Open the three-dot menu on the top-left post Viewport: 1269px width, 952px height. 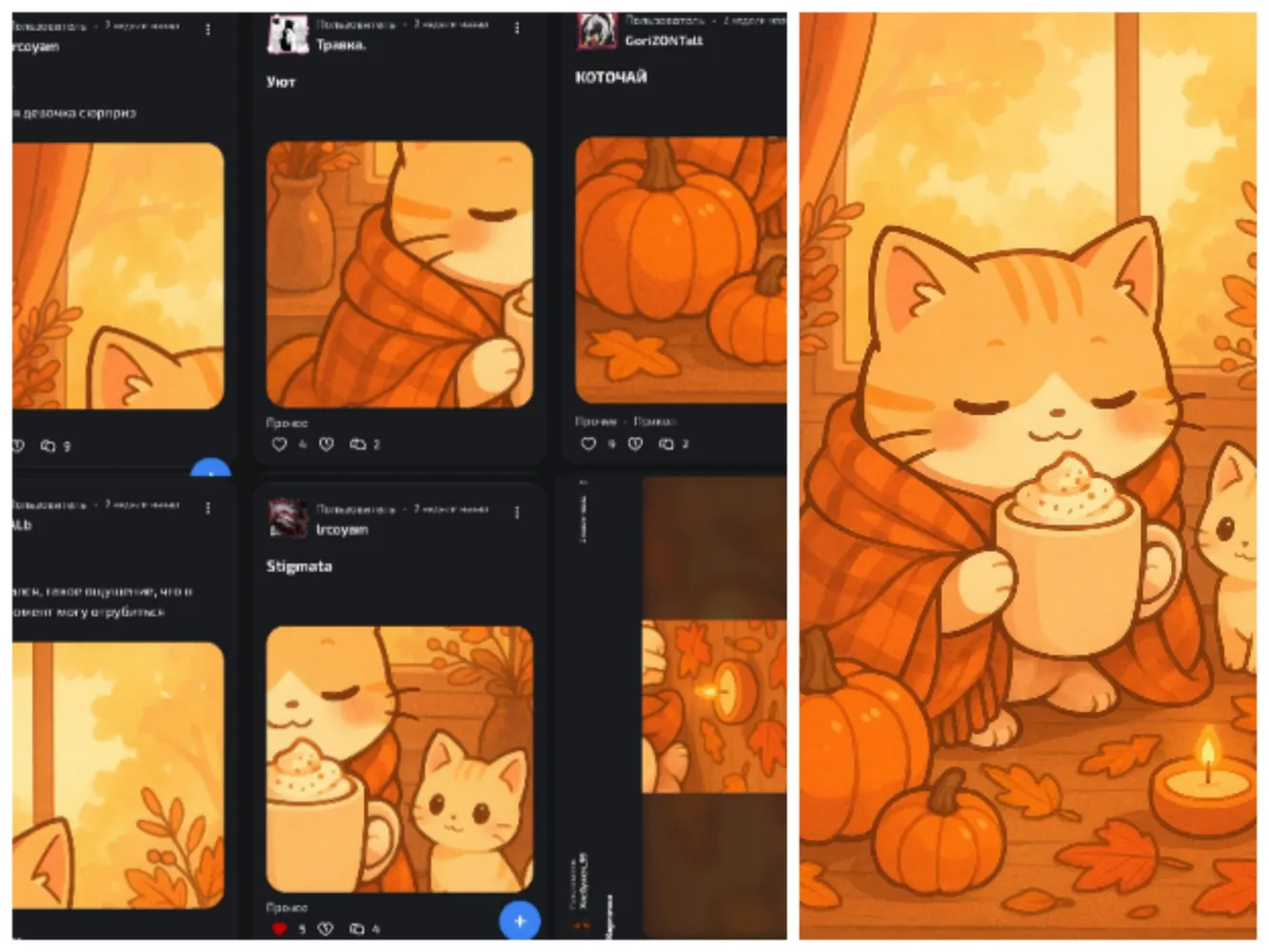[208, 30]
